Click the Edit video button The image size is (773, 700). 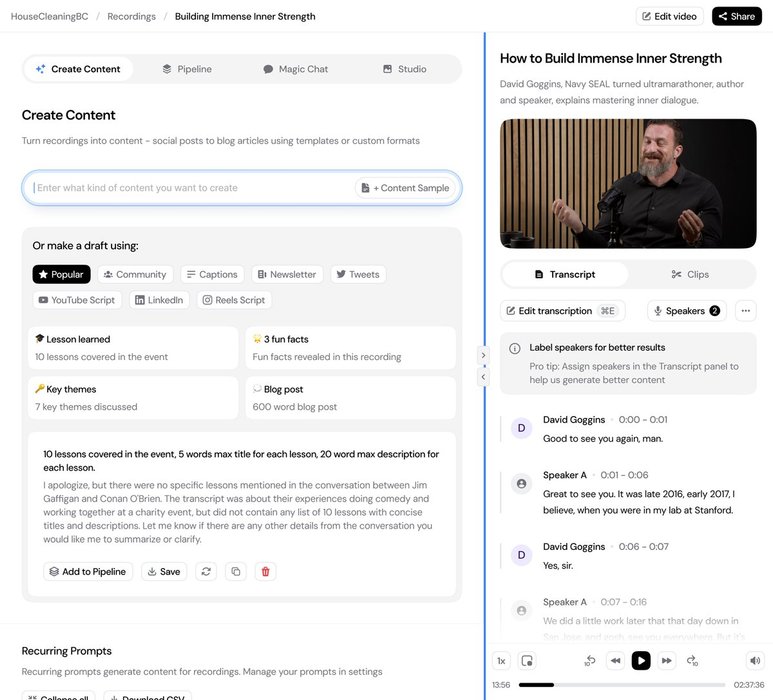click(x=669, y=16)
